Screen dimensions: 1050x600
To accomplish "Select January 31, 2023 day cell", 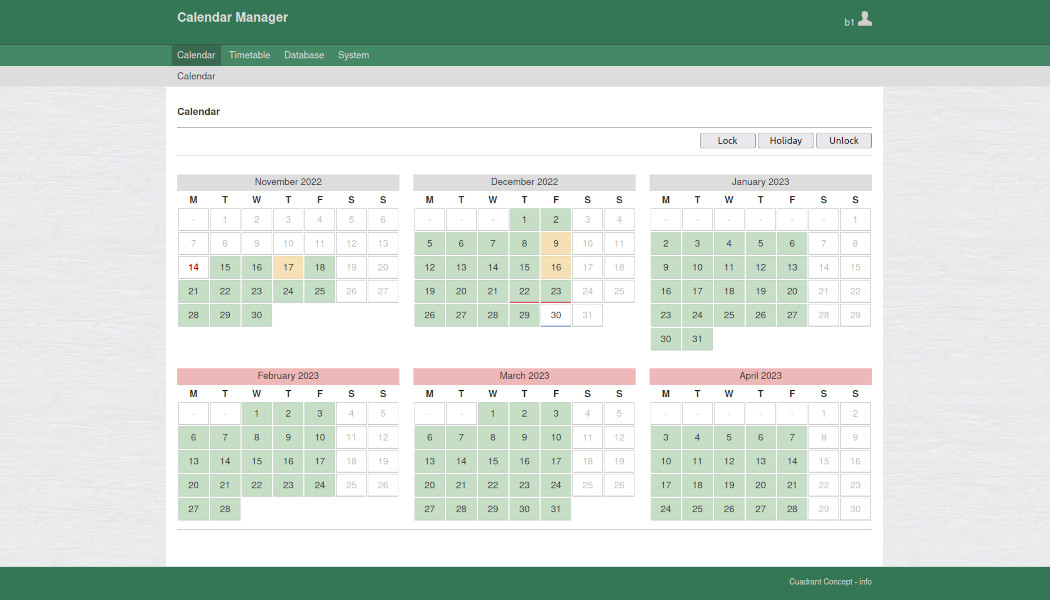I will (x=697, y=339).
